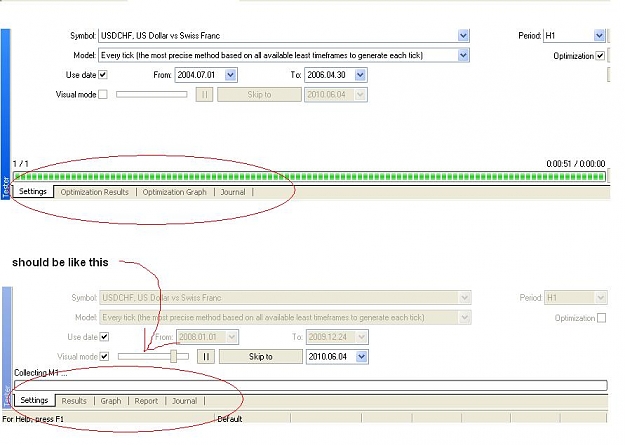
Task: Open Report tab in lower panel
Action: pyautogui.click(x=146, y=401)
